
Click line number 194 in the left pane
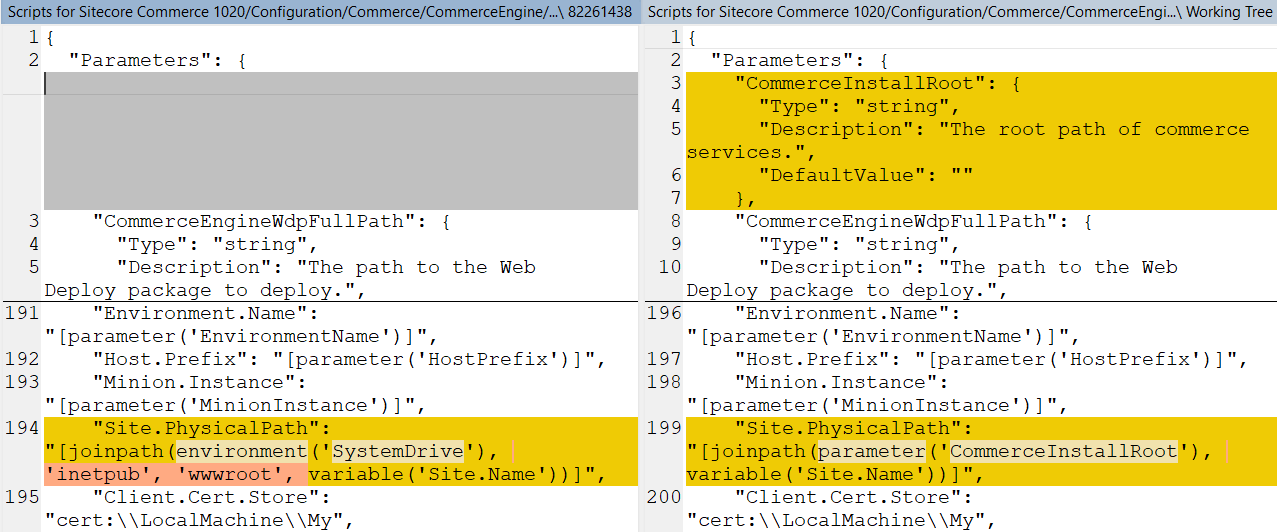(22, 428)
